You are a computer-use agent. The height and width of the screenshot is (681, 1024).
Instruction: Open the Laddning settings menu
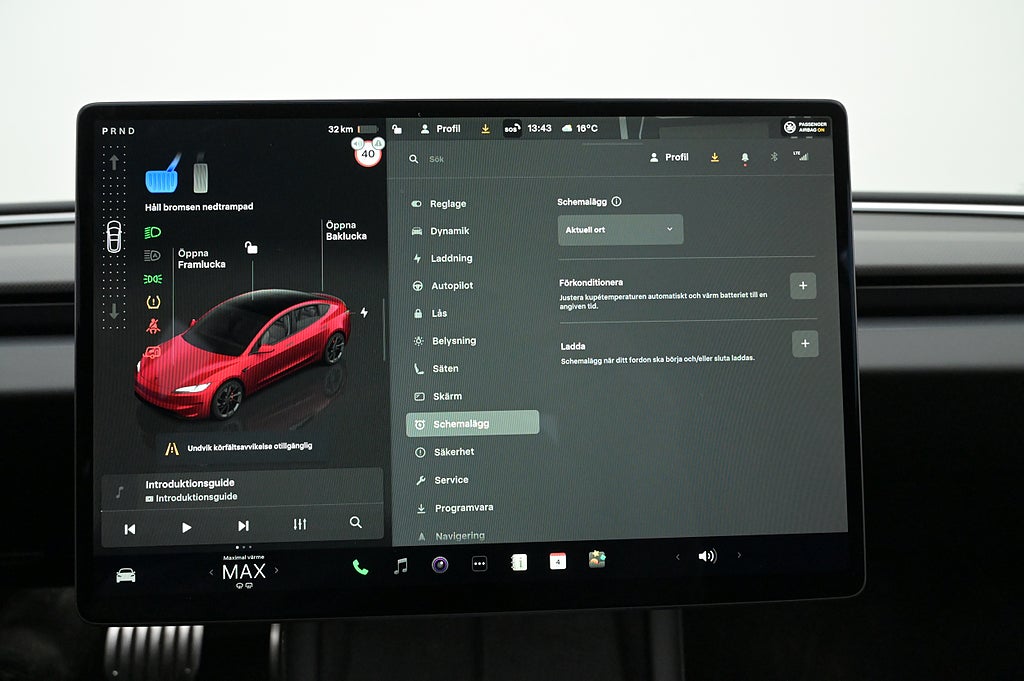pos(451,259)
